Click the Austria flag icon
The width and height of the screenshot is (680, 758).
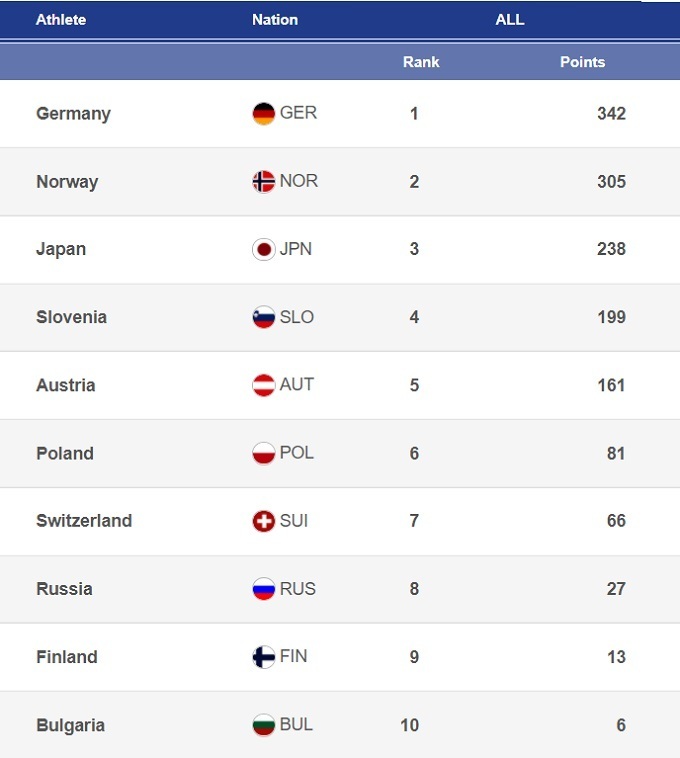263,385
